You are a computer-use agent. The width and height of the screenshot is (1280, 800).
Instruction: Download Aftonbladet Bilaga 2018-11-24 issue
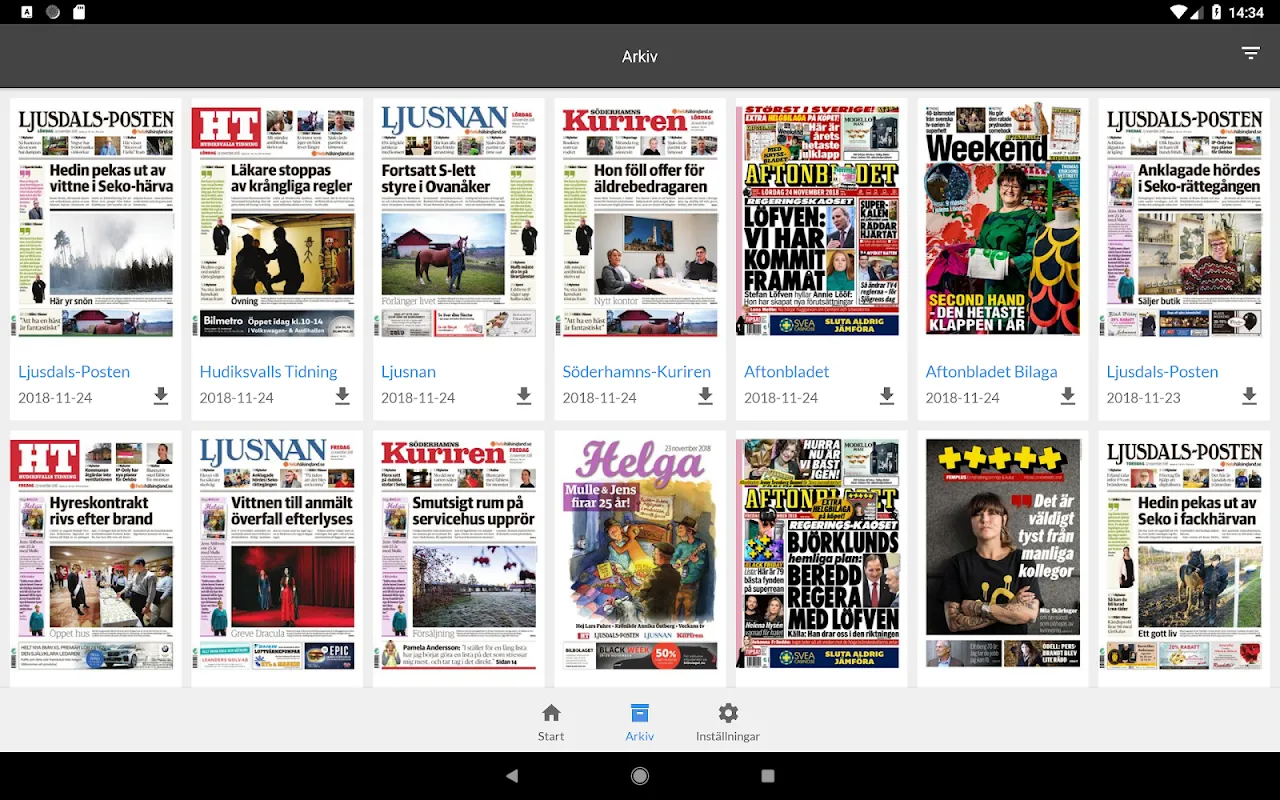pos(1068,397)
